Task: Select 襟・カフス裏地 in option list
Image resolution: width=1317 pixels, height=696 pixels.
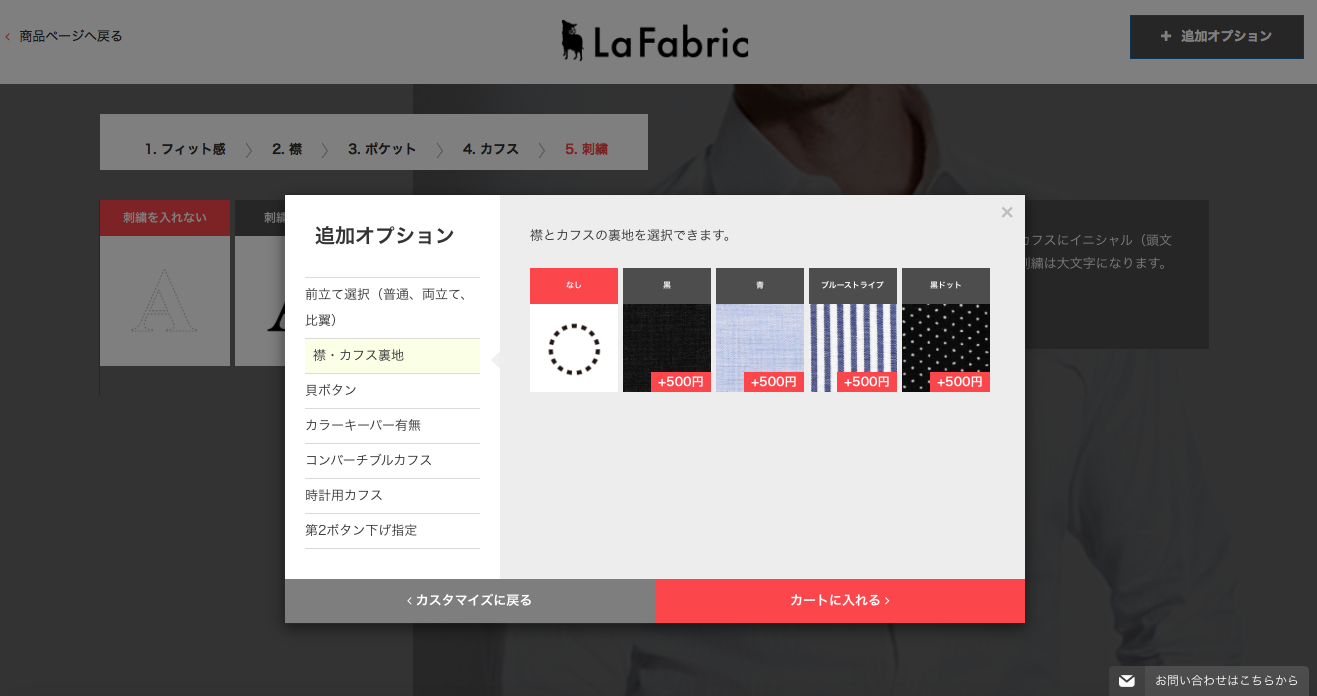Action: point(392,356)
